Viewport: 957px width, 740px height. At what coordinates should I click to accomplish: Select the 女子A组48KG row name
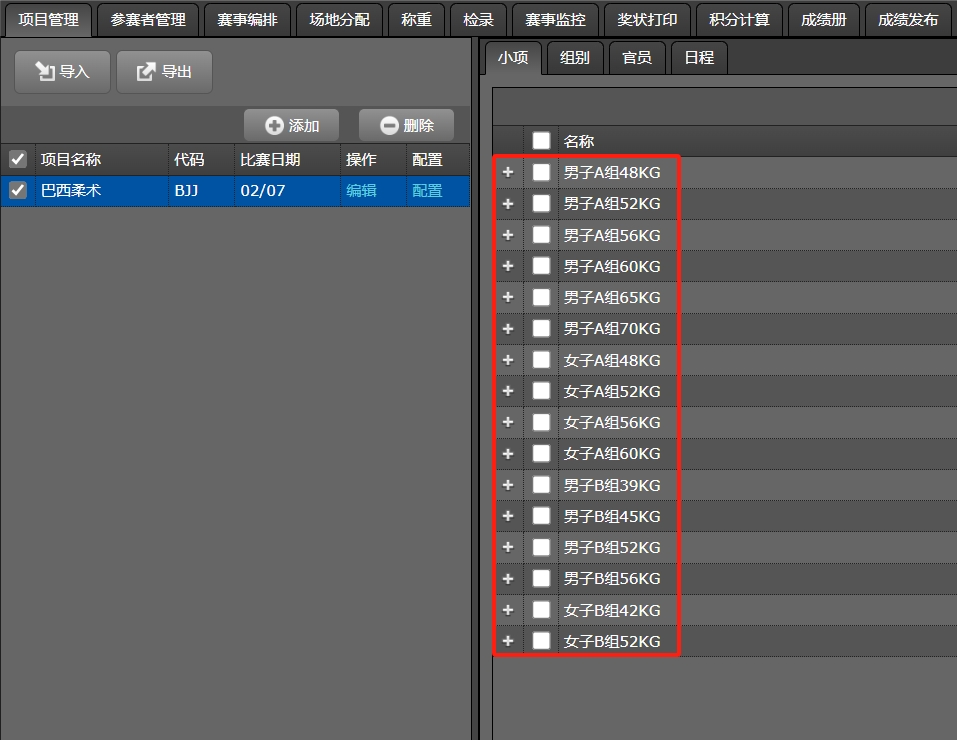(612, 360)
